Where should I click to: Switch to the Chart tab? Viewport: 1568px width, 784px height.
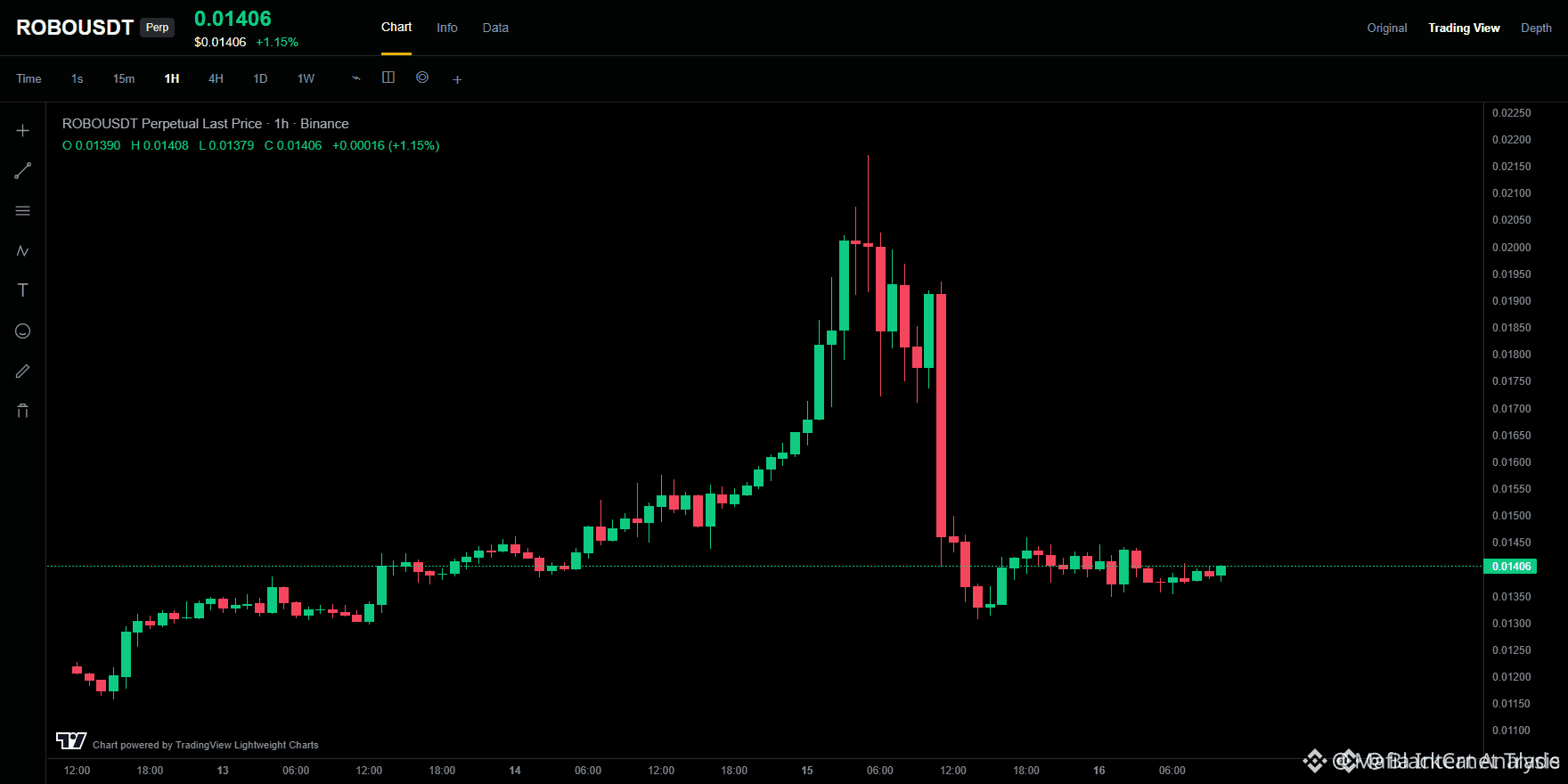[x=396, y=28]
